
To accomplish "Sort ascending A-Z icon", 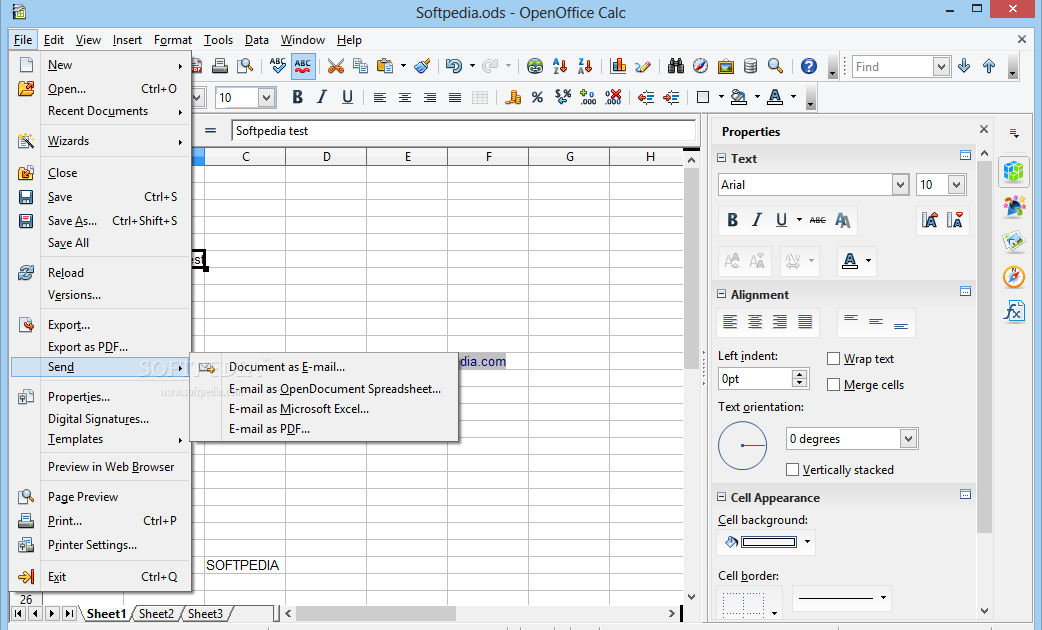I will (x=560, y=66).
